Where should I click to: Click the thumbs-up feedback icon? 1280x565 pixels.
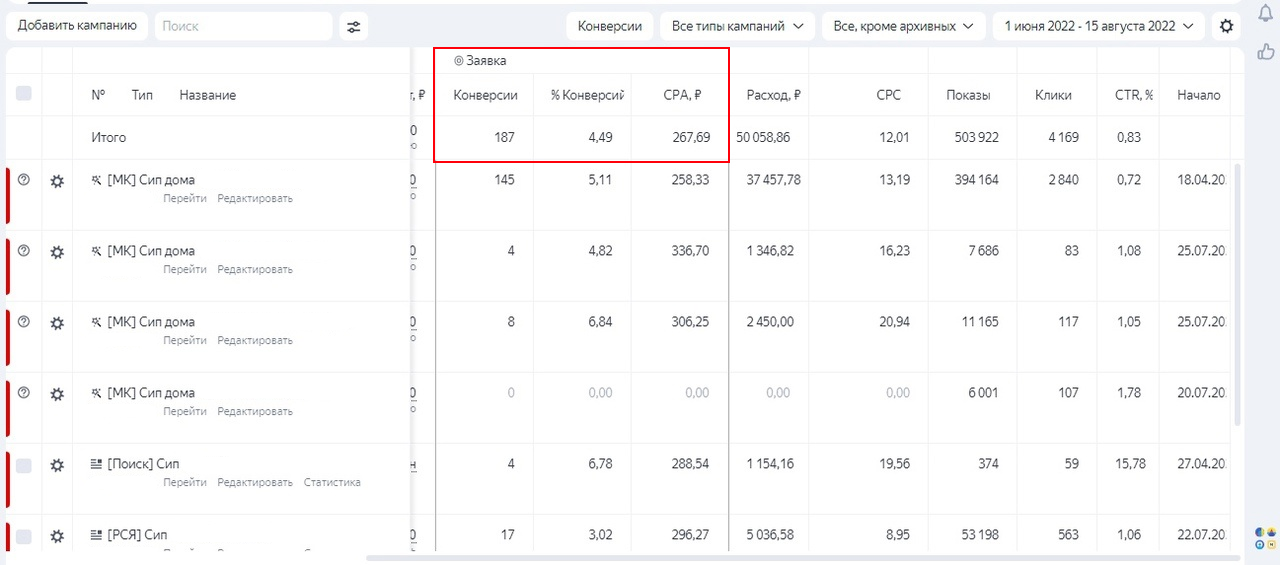point(1265,51)
